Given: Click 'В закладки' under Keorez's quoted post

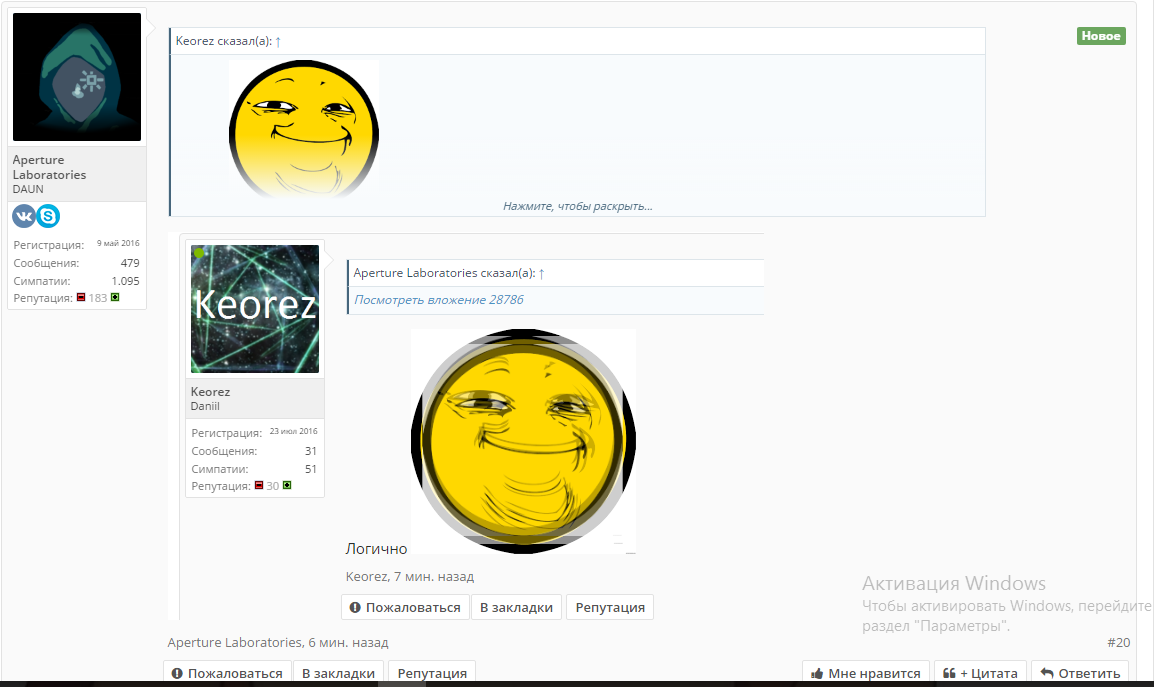Looking at the screenshot, I should 517,607.
